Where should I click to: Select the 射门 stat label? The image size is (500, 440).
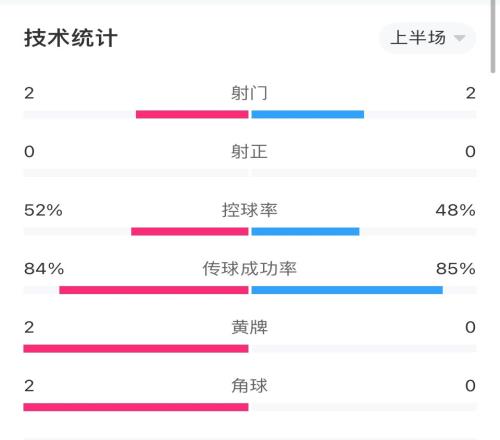click(249, 93)
